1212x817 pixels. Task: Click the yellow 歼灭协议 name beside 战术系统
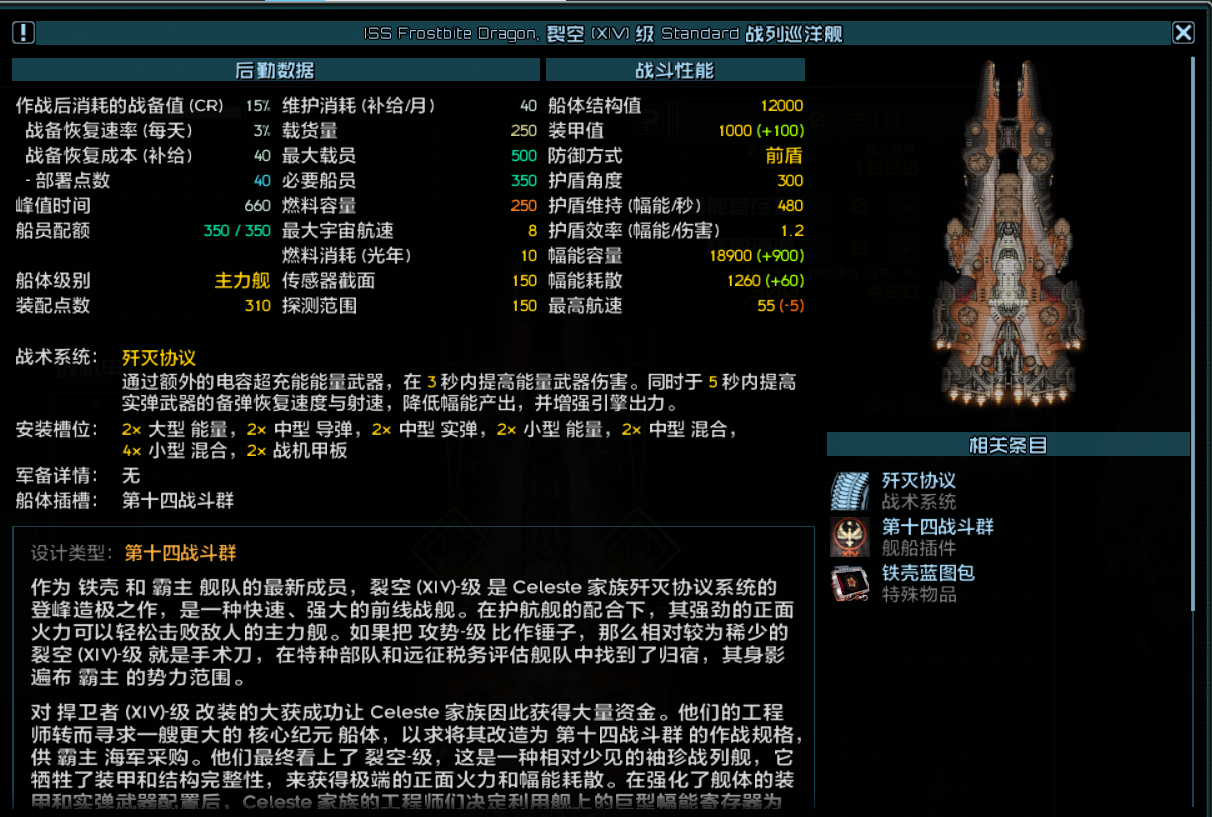[159, 358]
